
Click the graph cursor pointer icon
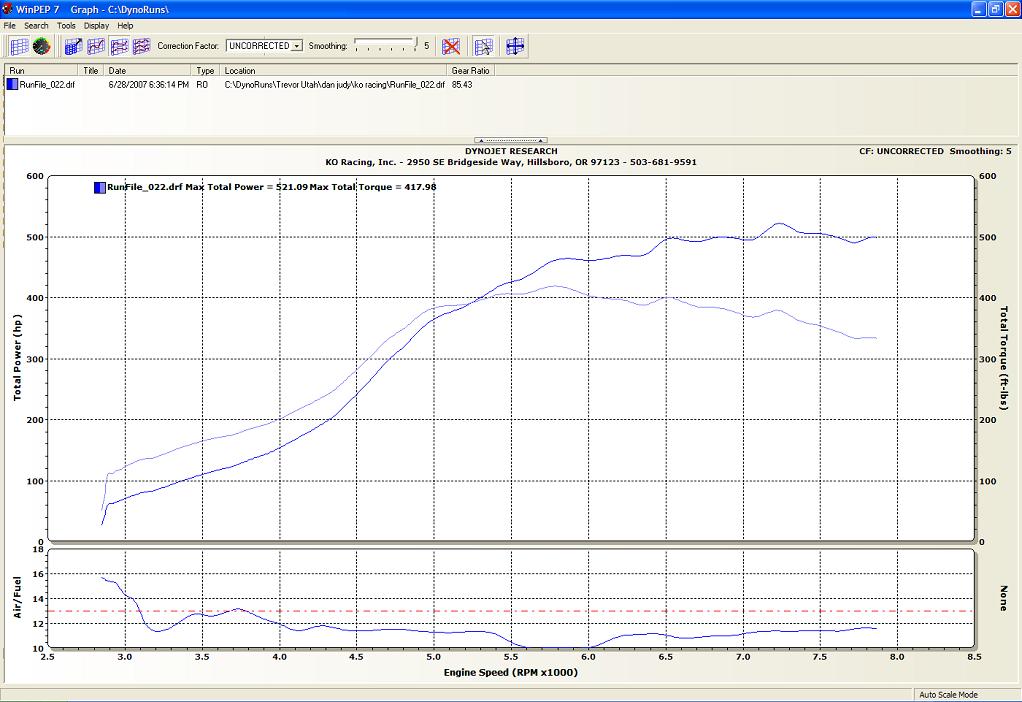coord(484,46)
